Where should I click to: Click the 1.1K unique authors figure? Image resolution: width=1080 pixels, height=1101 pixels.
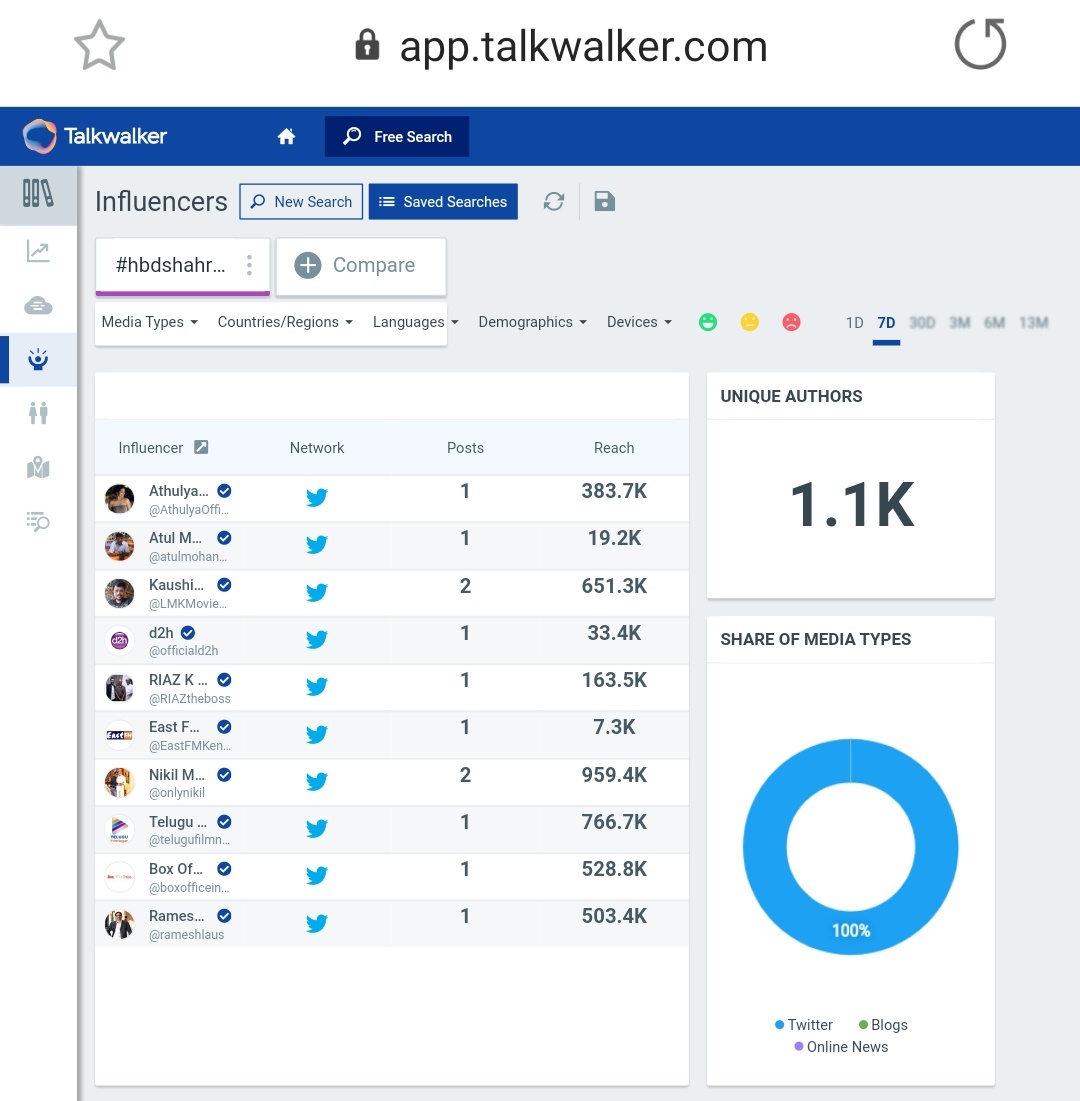tap(852, 505)
